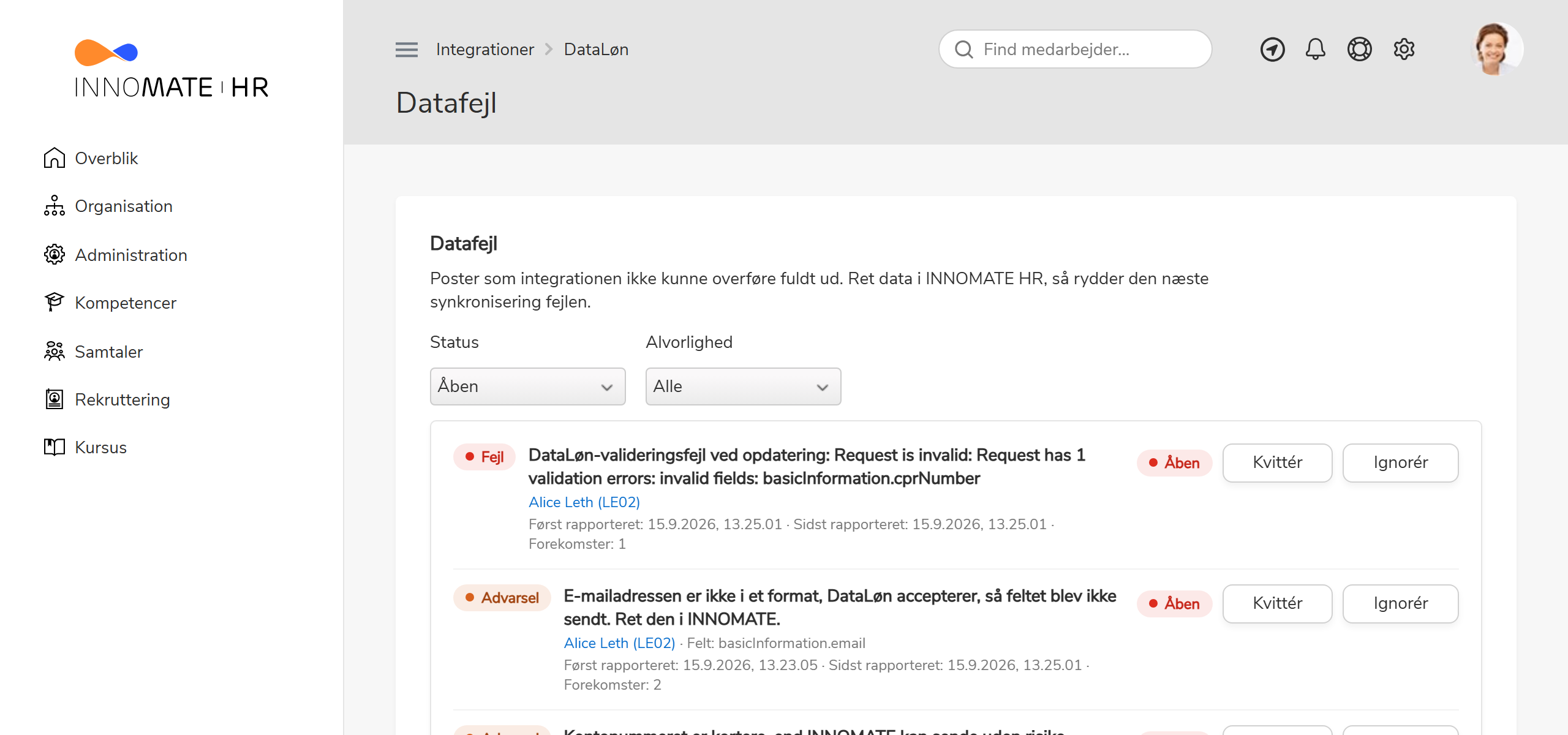Click Åben status badge on e-mail warning
This screenshot has width=1568, height=735.
click(1174, 604)
